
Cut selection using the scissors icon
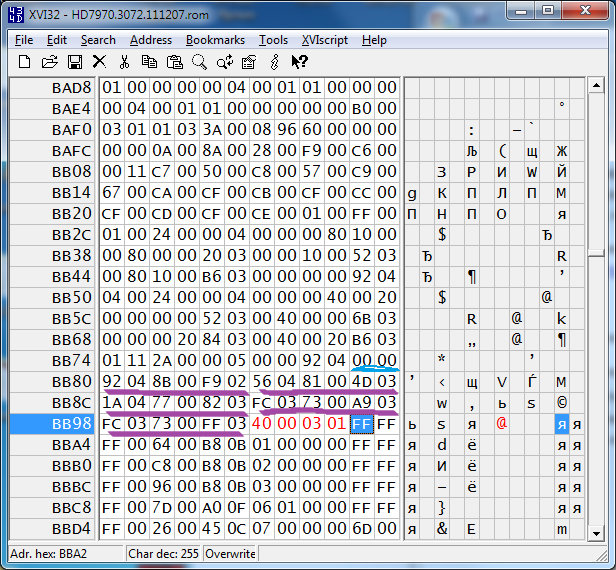124,62
